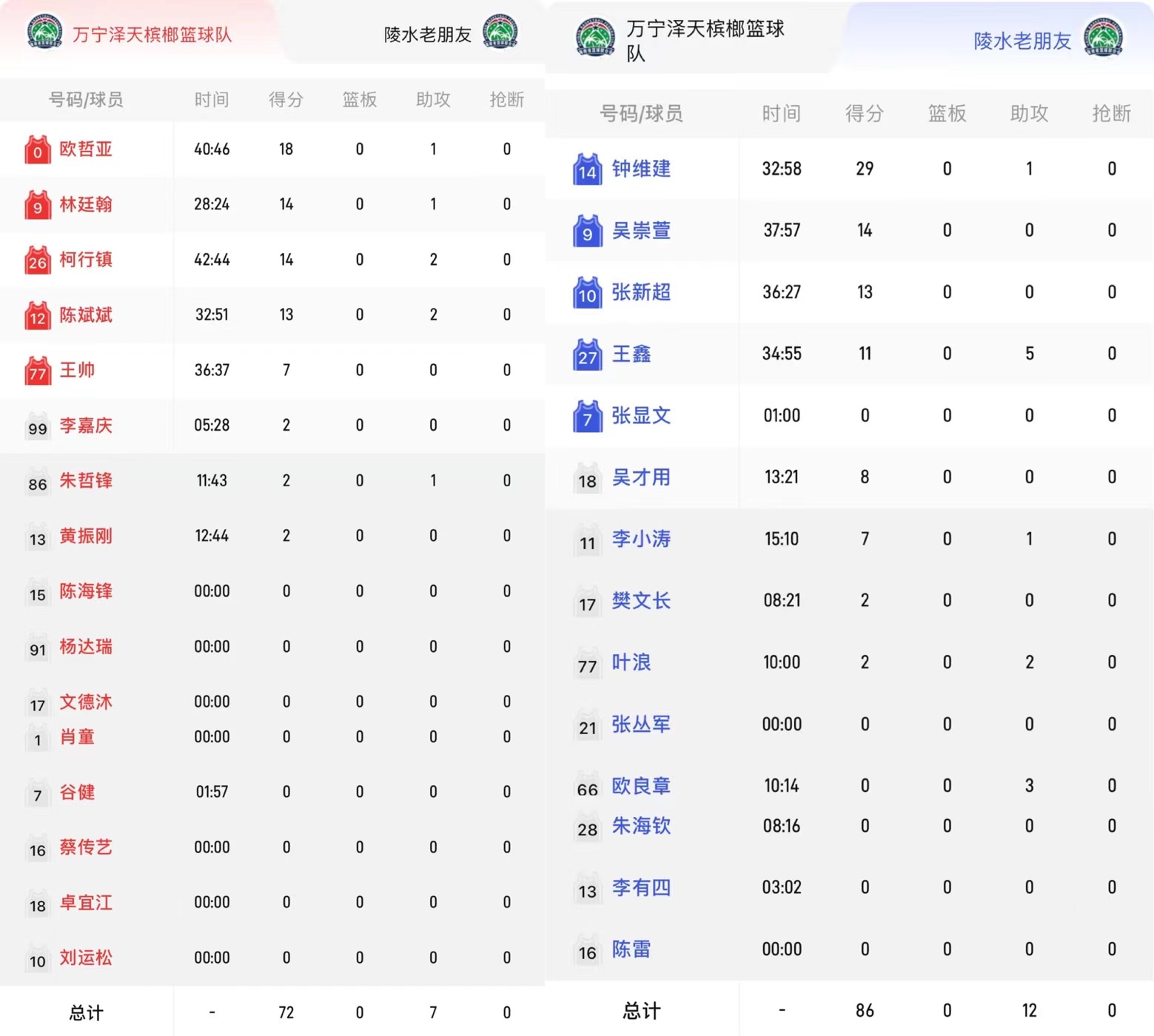Screen dimensions: 1154x1036
Task: Open player 王鑫's profile link
Action: point(631,354)
